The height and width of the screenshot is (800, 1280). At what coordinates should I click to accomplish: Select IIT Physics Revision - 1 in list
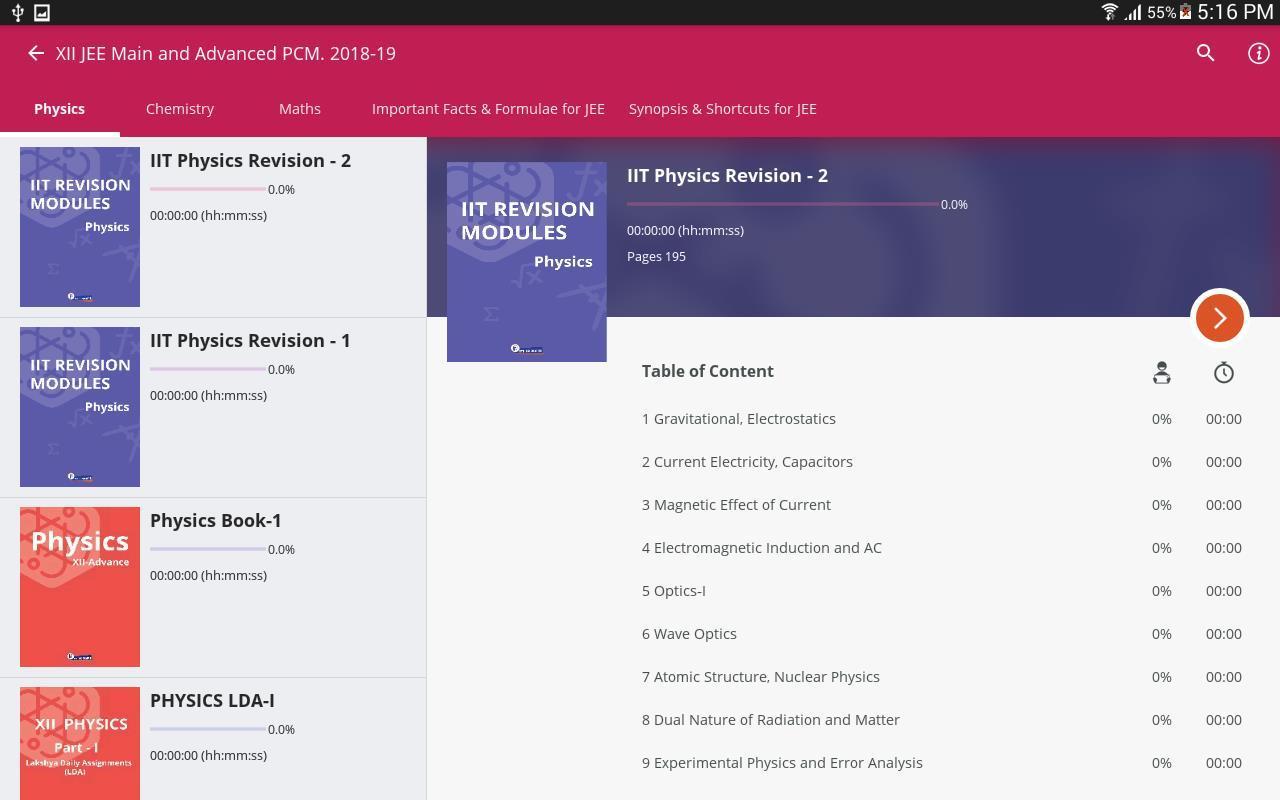tap(213, 407)
